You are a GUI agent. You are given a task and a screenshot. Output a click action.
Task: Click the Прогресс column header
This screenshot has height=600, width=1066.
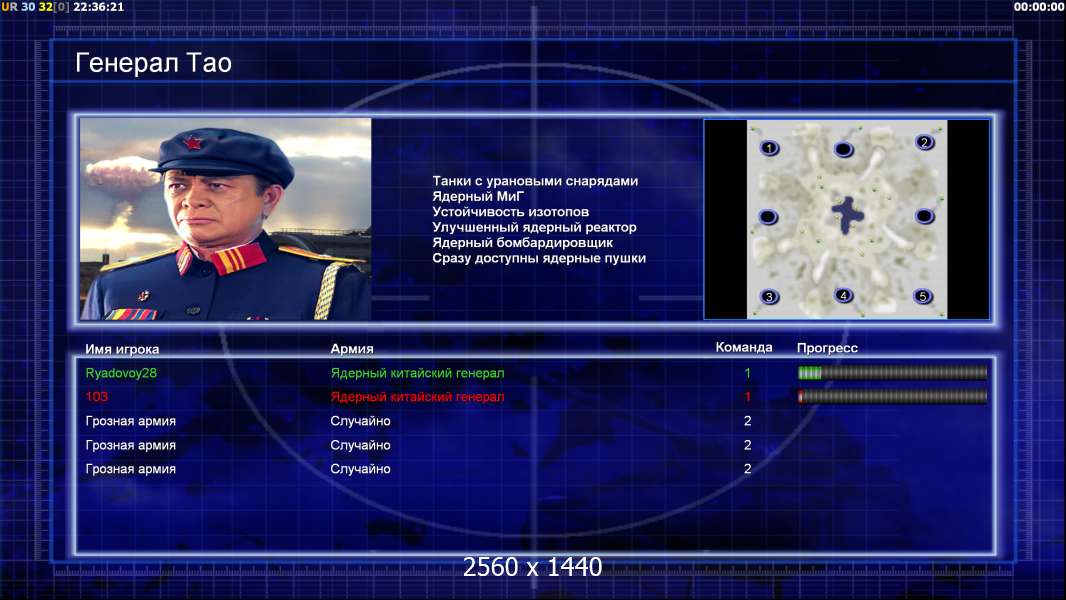pyautogui.click(x=827, y=348)
